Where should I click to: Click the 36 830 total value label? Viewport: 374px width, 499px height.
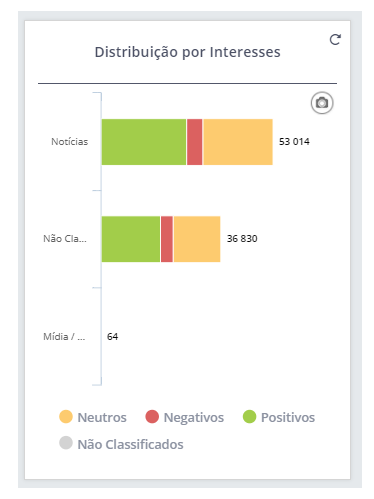(242, 239)
